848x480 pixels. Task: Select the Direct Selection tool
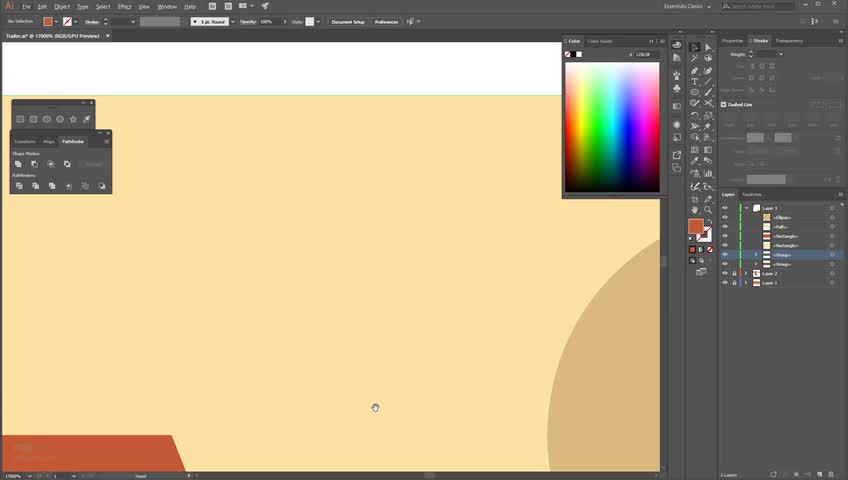(x=708, y=48)
